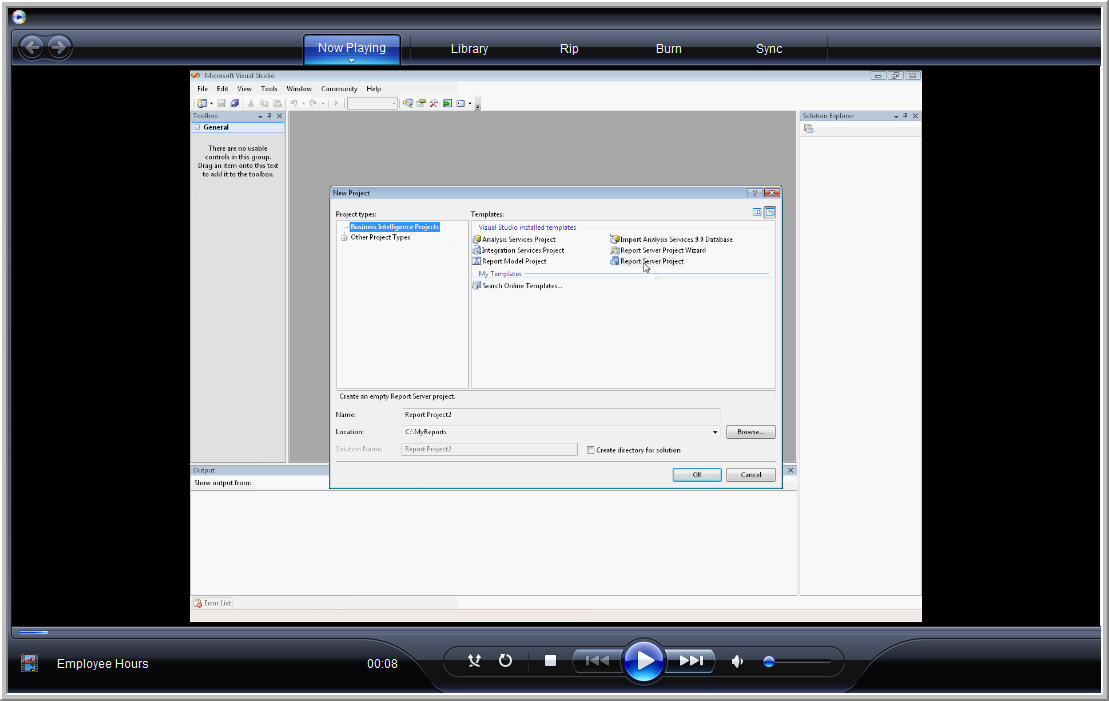Switch templates to large icons view
The width and height of the screenshot is (1109, 701).
click(757, 212)
